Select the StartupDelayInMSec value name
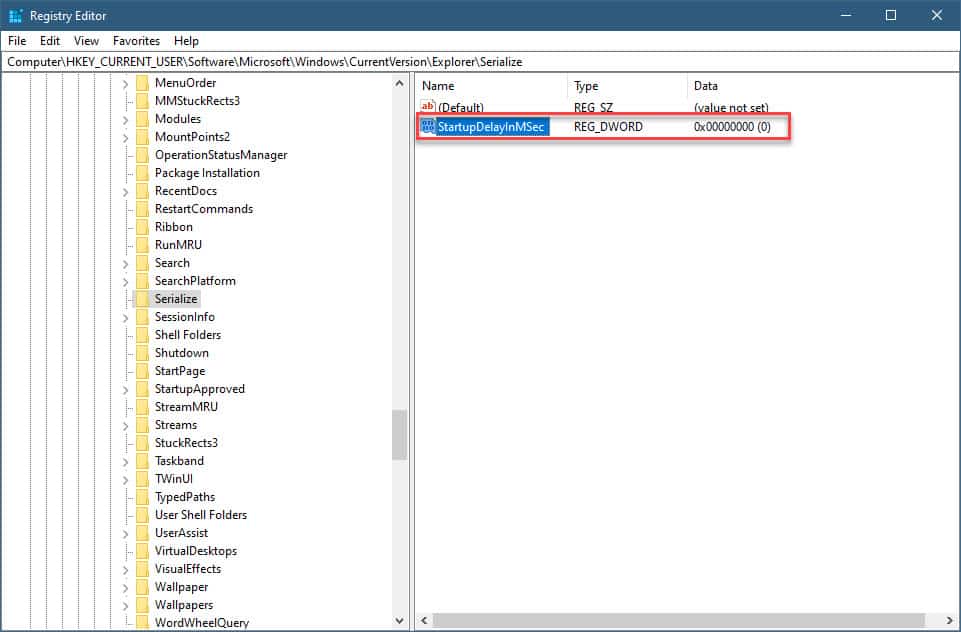This screenshot has height=632, width=961. coord(491,127)
